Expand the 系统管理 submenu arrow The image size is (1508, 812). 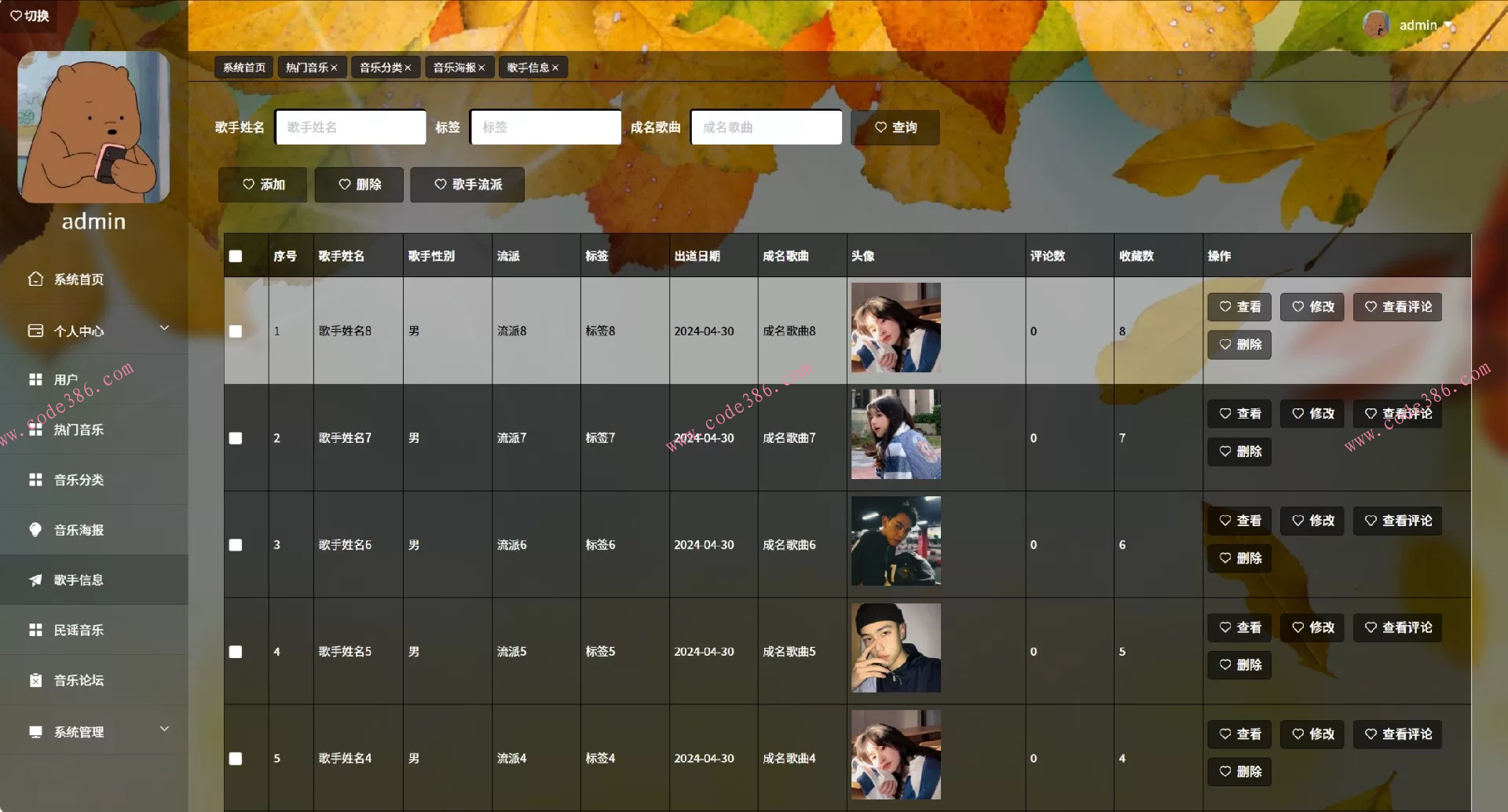[164, 730]
